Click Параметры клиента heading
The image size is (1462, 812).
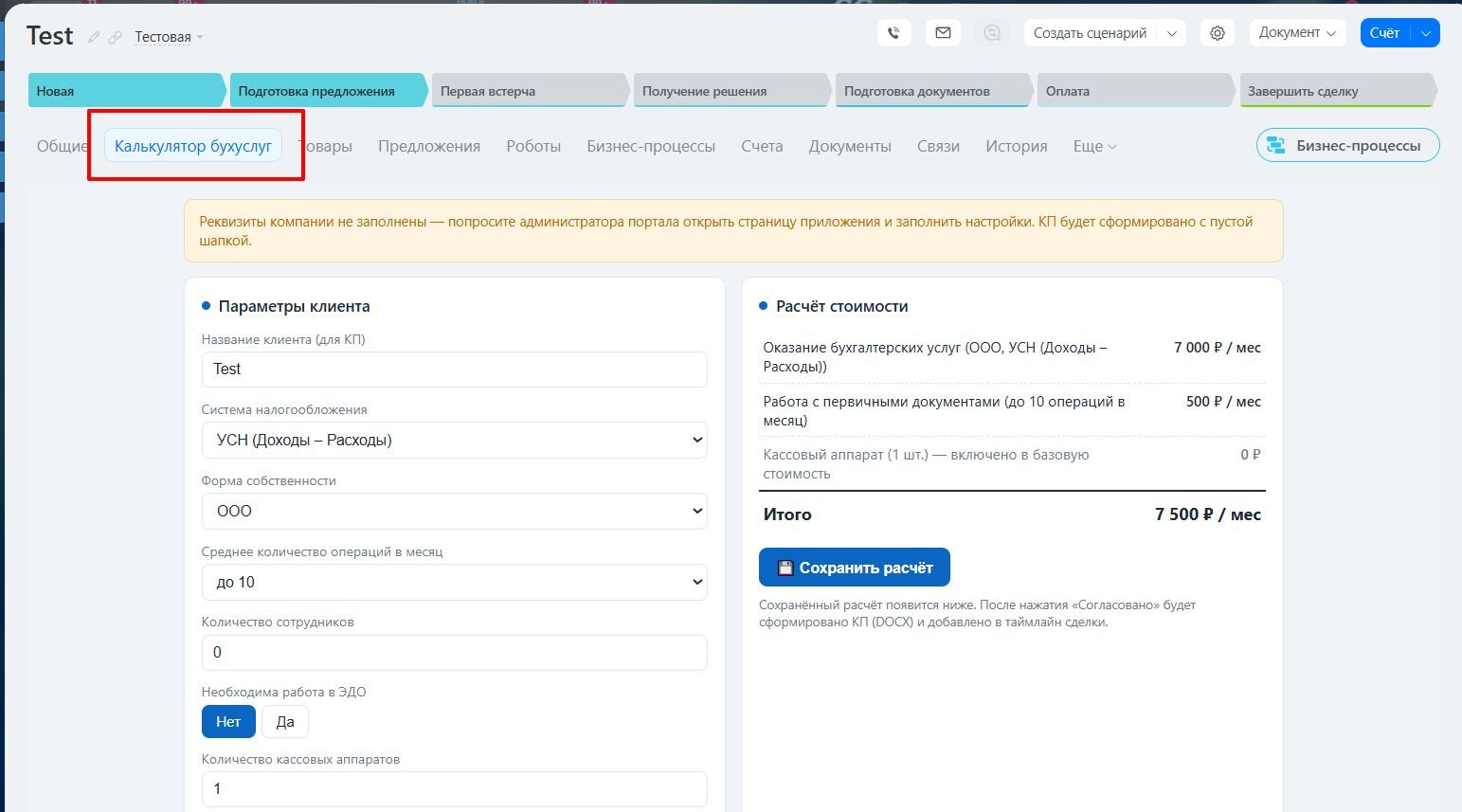(294, 306)
